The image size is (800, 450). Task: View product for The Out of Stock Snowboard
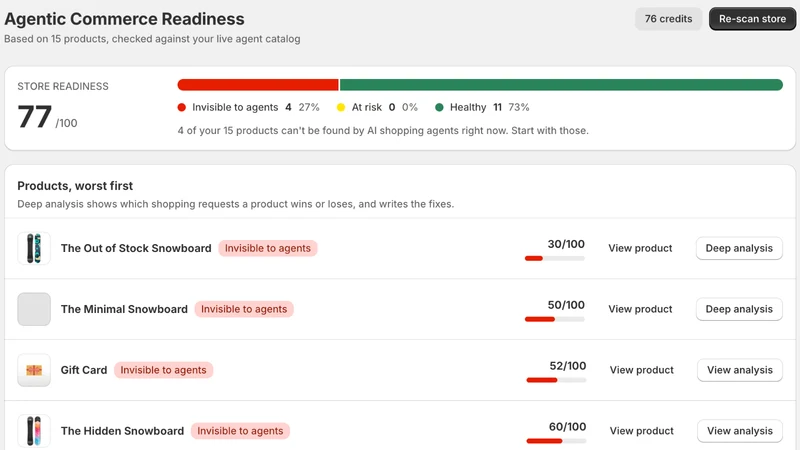pos(640,248)
